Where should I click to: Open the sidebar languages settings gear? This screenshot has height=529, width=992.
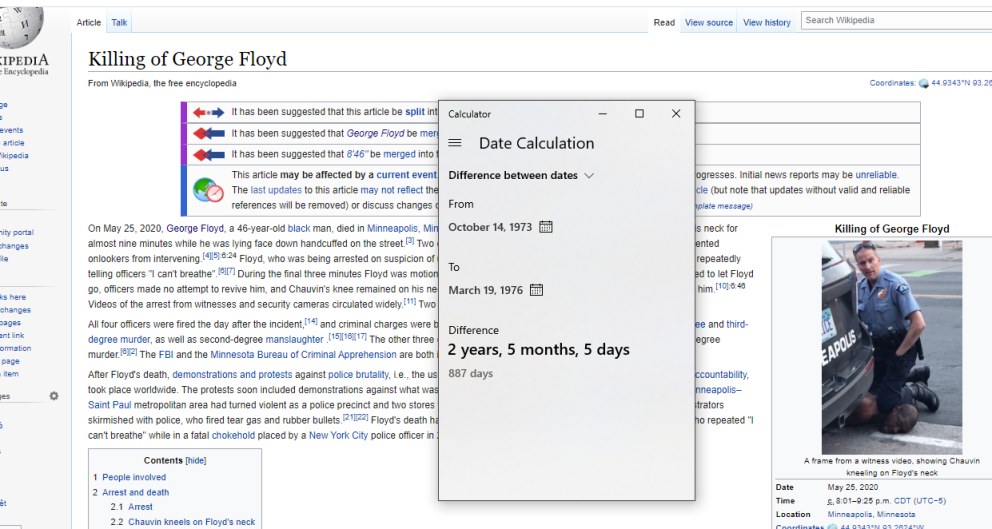click(54, 396)
